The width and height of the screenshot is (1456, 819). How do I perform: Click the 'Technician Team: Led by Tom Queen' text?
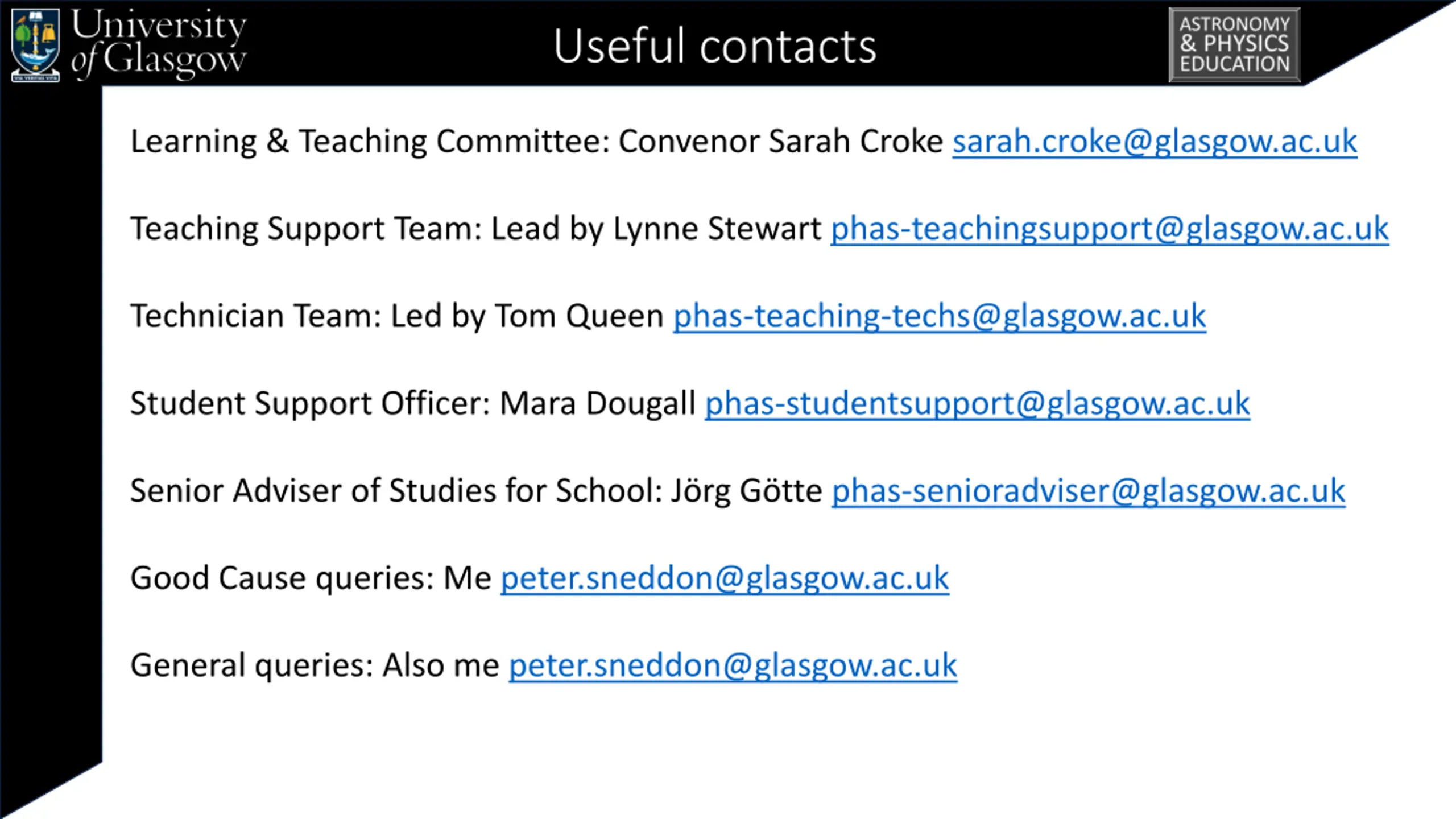[397, 316]
